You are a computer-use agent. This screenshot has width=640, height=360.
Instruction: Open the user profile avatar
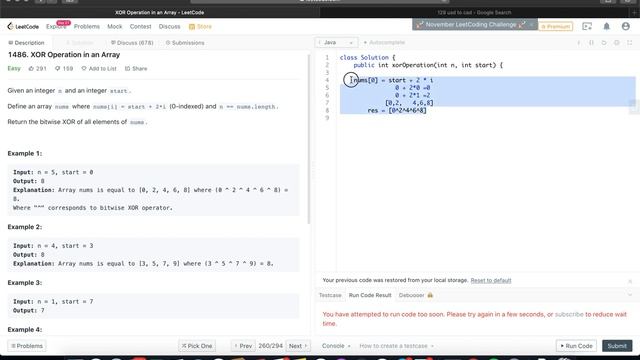click(626, 27)
